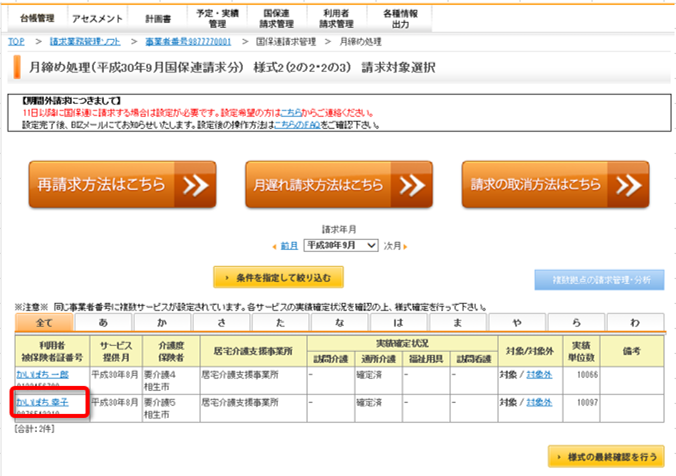
Task: Click 確定済 status in 要介護5 row
Action: point(369,402)
